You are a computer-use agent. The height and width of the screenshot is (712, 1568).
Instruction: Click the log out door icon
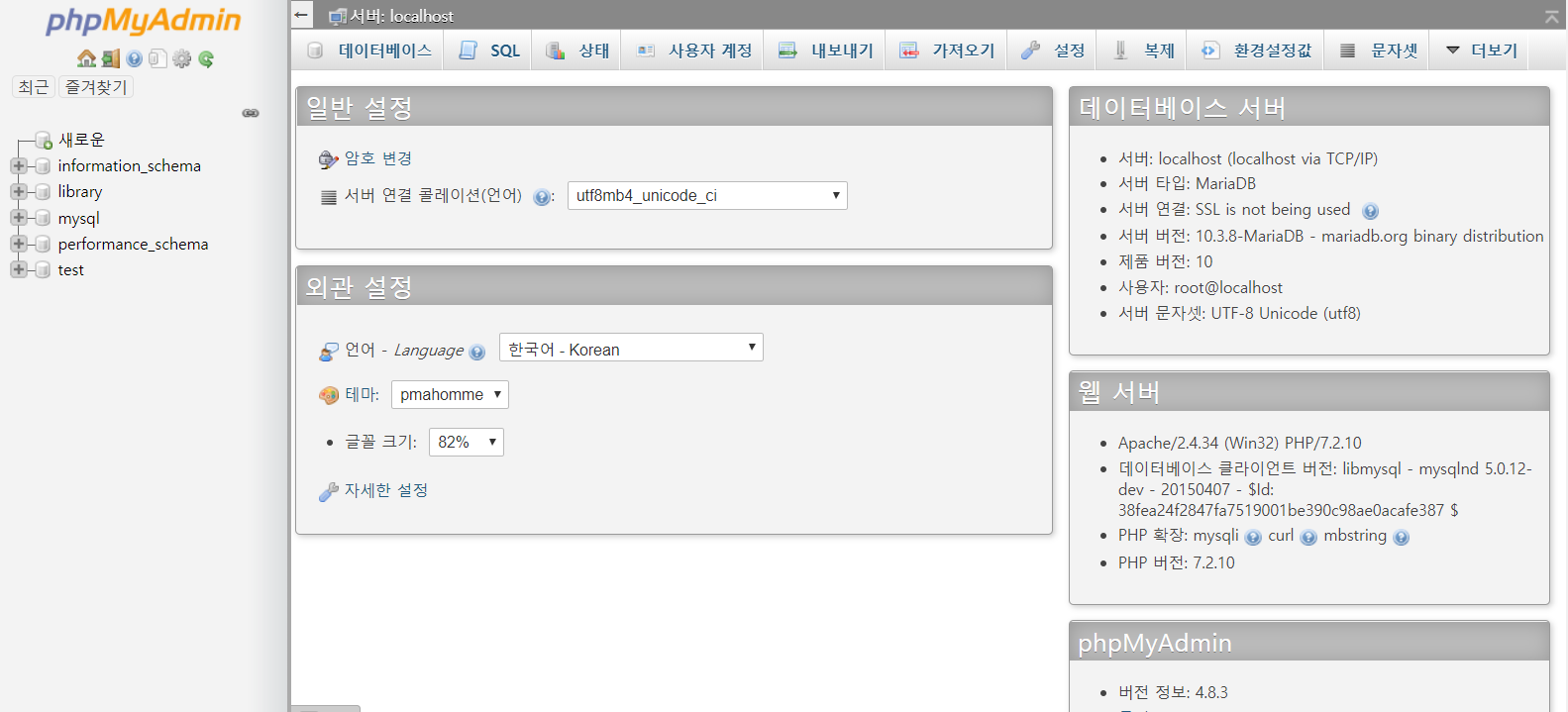[111, 58]
